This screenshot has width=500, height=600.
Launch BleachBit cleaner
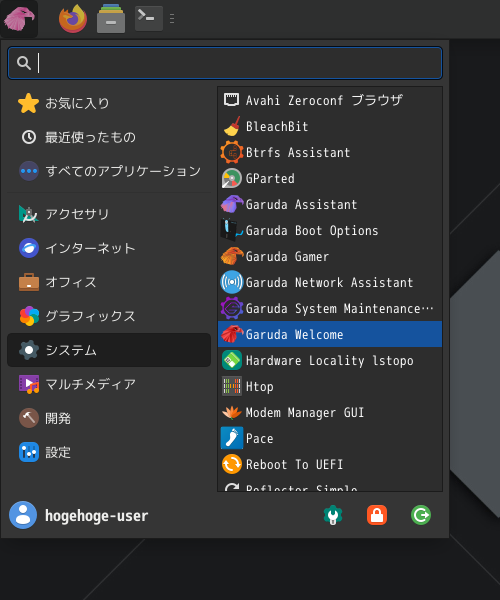[x=330, y=126]
